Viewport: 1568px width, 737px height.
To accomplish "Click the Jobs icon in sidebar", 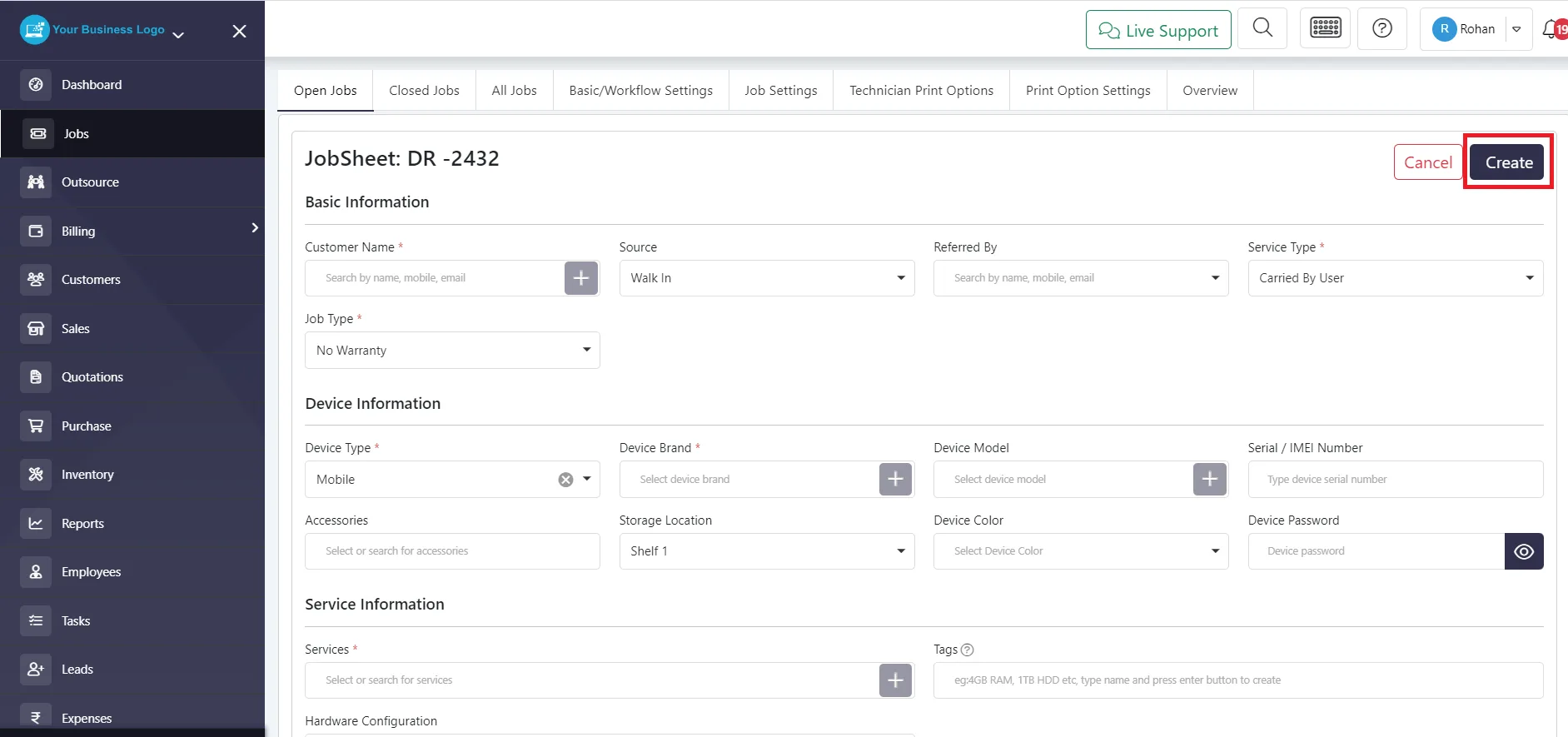I will pyautogui.click(x=37, y=133).
